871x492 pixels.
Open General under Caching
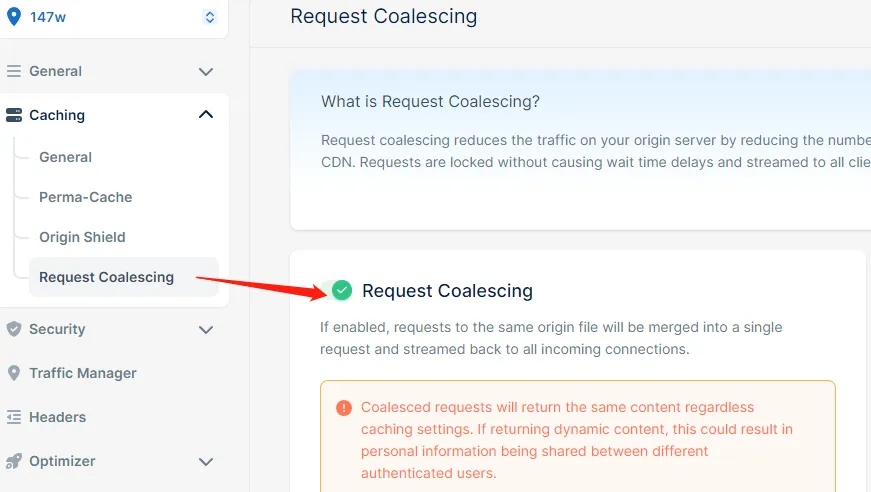click(65, 157)
